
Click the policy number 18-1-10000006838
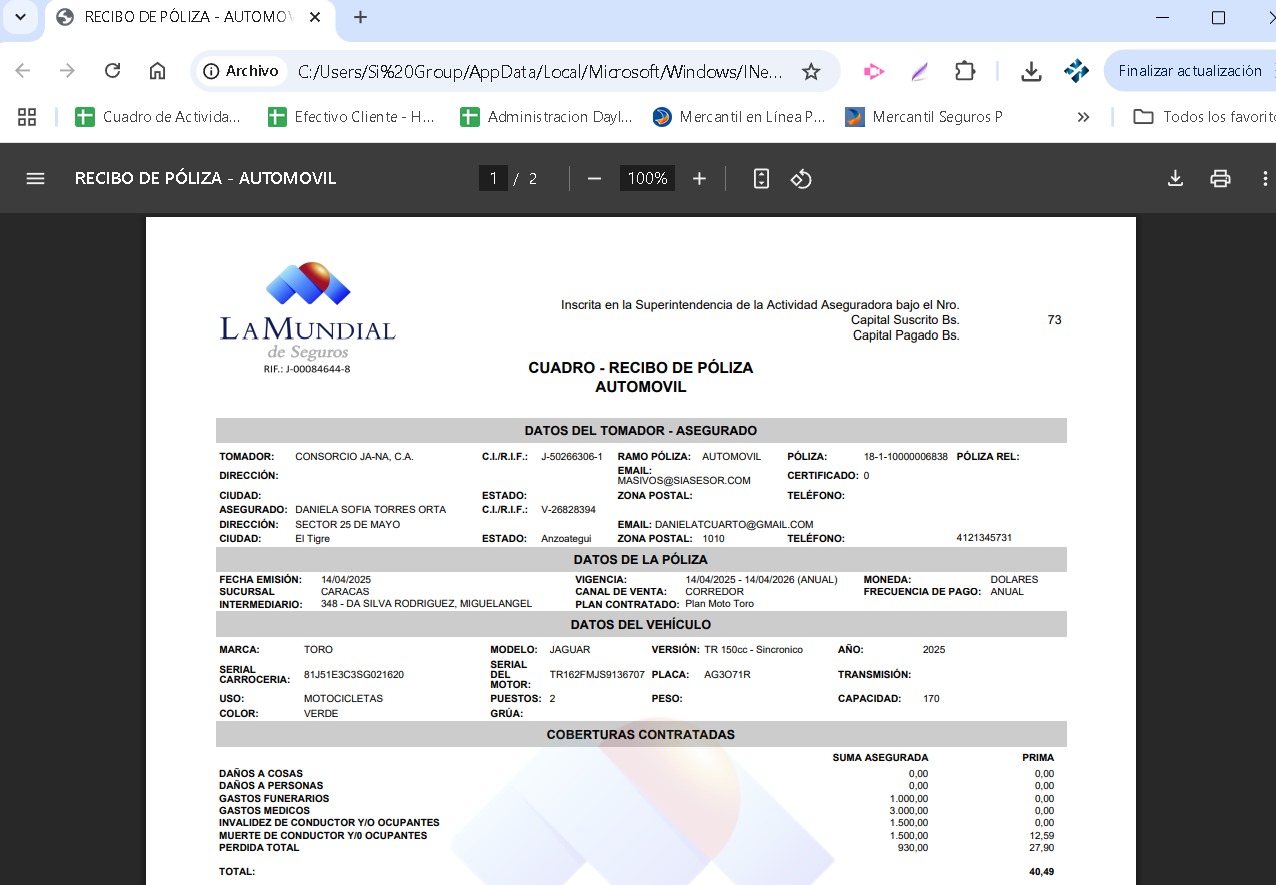tap(906, 457)
